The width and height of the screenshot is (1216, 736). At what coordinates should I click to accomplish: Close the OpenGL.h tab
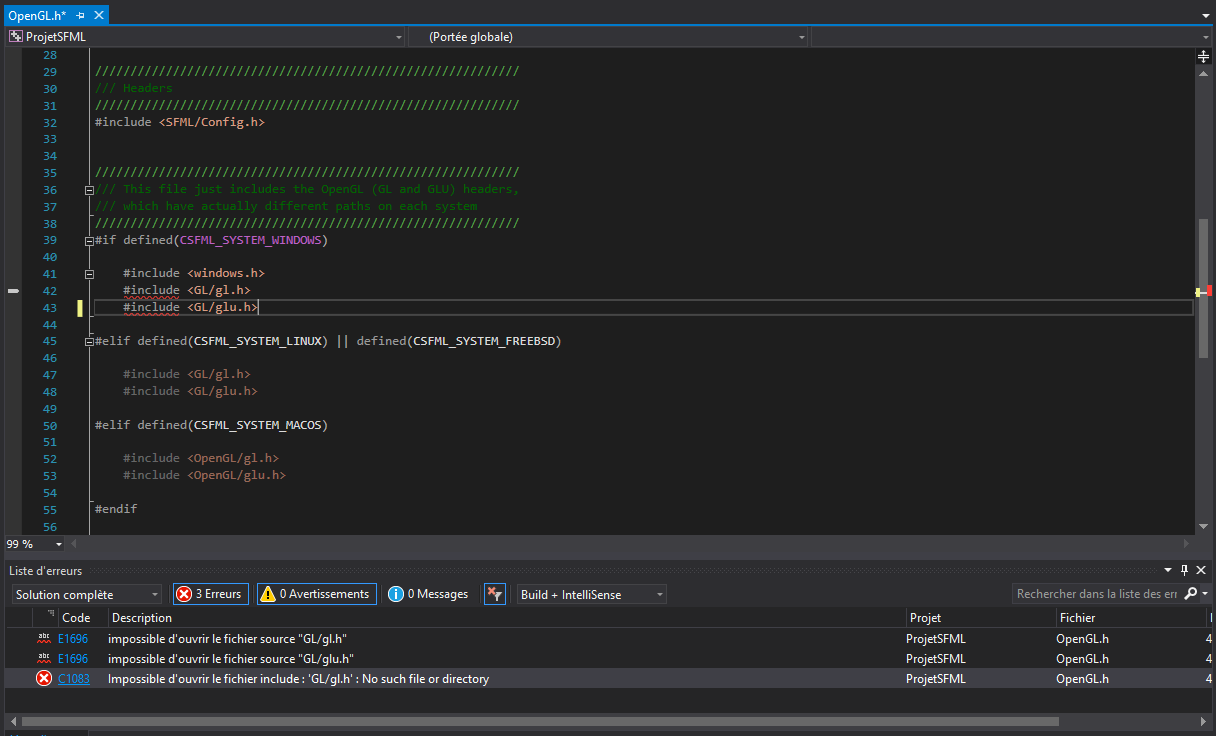tap(98, 16)
